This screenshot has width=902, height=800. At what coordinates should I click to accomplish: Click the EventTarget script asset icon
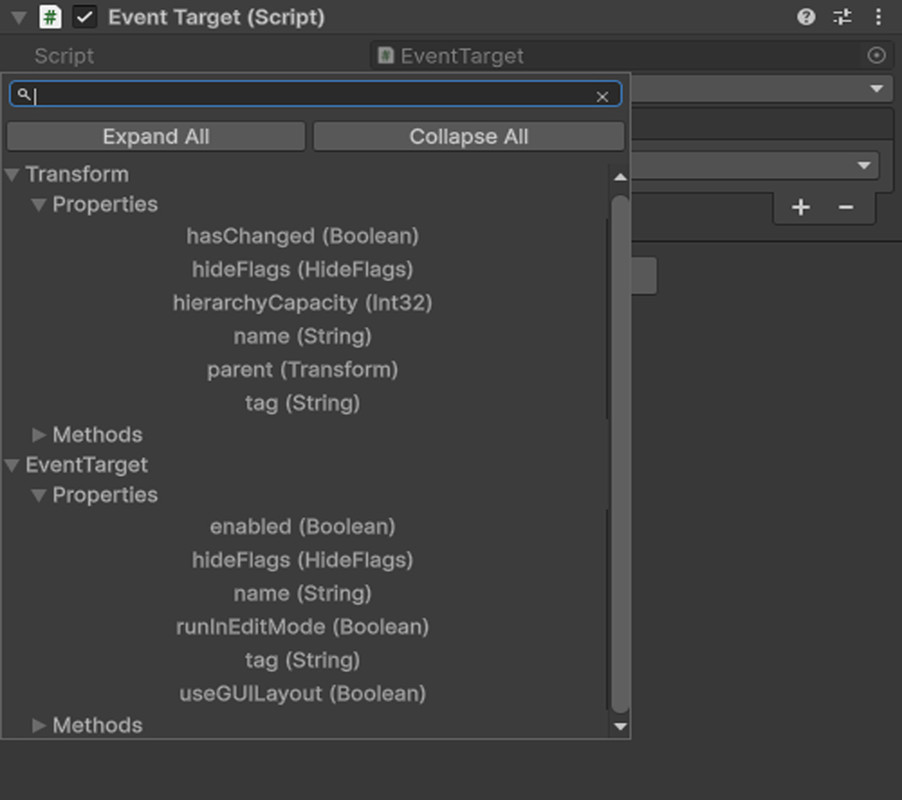click(x=386, y=56)
